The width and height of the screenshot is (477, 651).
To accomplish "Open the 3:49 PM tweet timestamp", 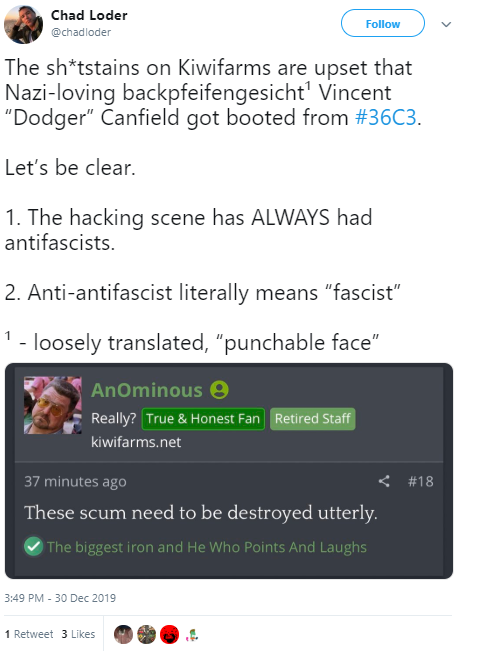I will [x=60, y=598].
